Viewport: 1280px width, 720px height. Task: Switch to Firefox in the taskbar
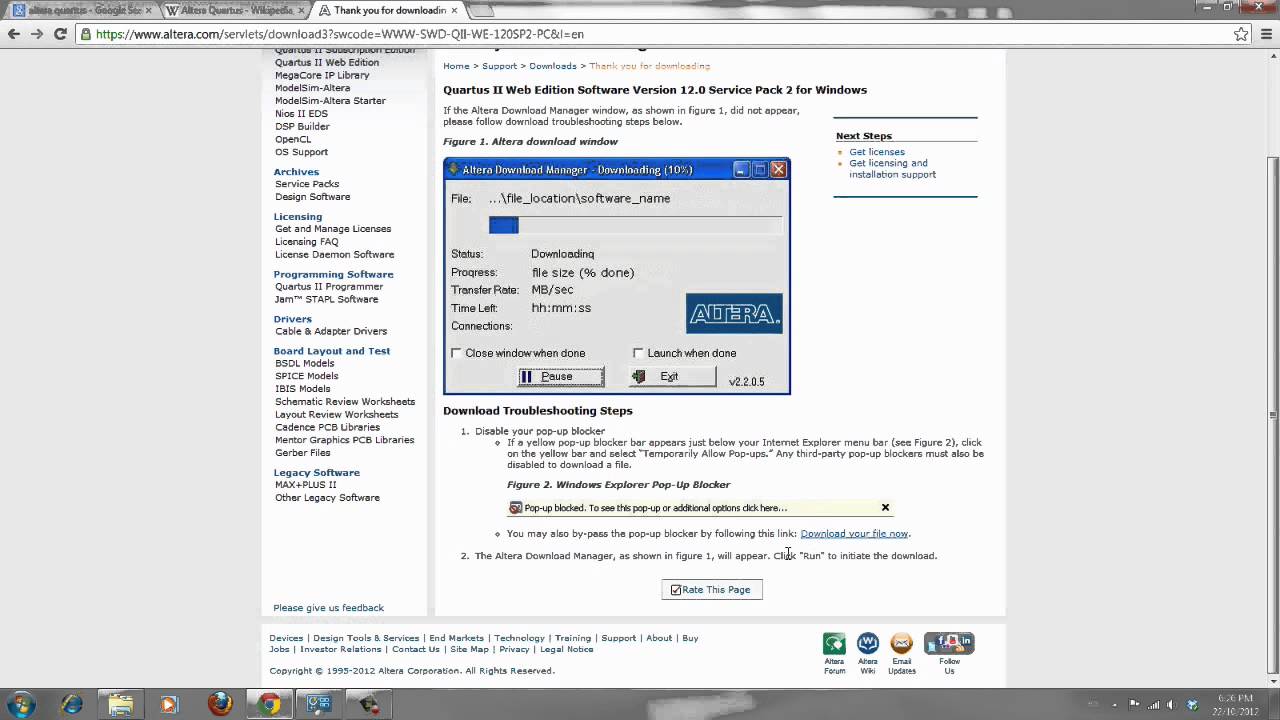219,704
